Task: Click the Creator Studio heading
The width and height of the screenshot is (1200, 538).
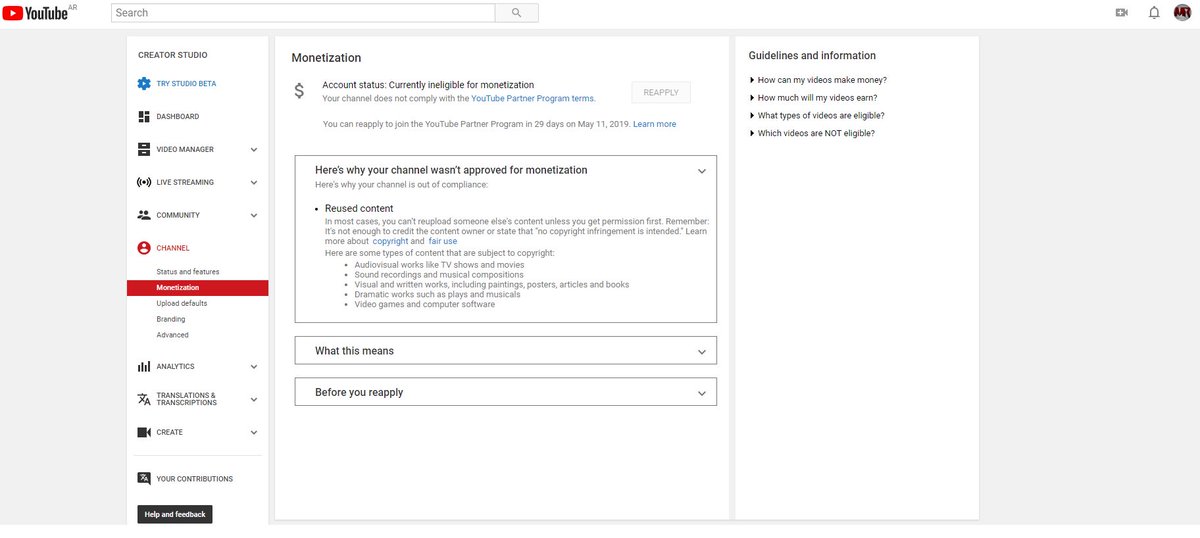Action: point(173,55)
